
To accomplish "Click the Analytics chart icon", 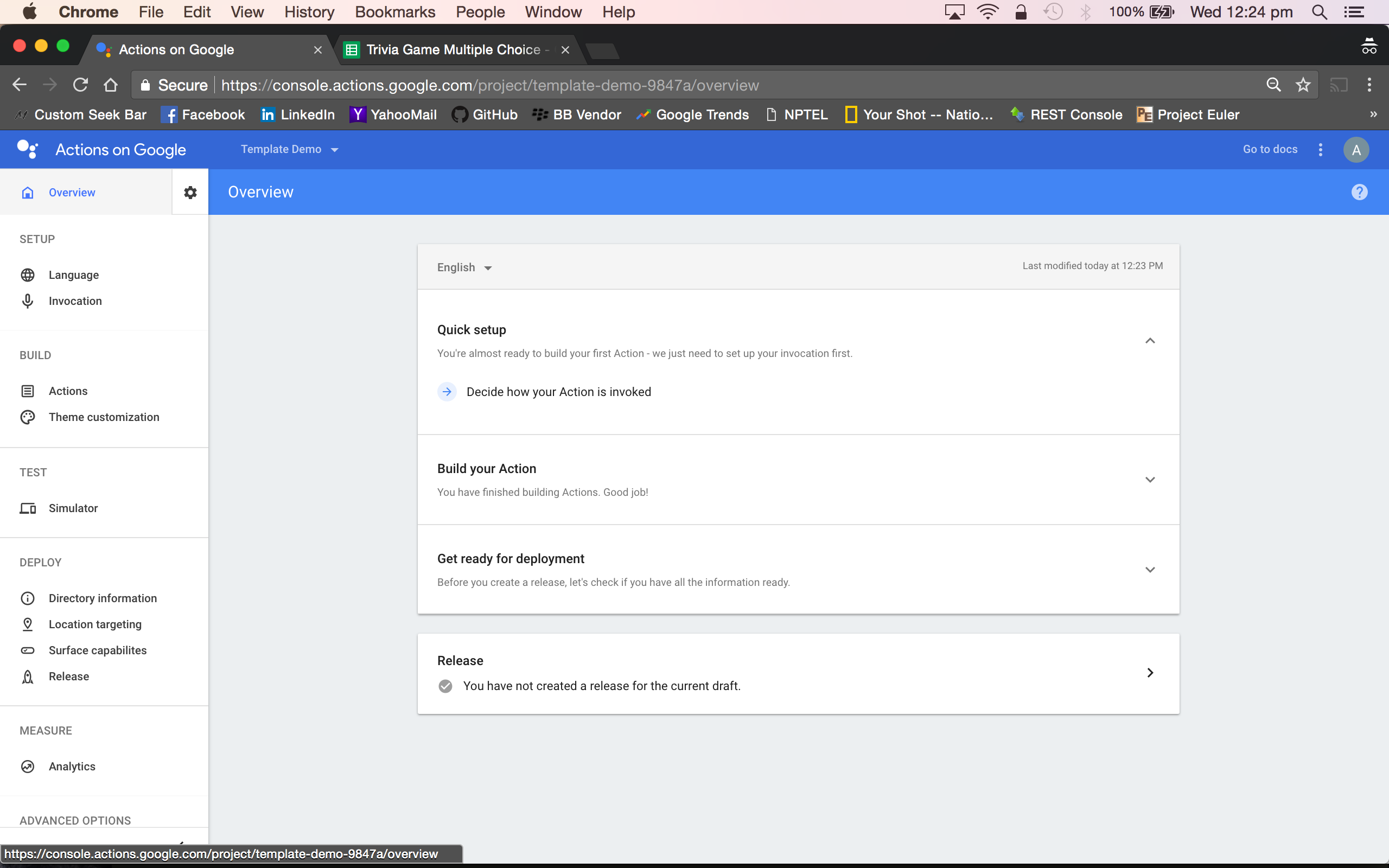I will coord(28,767).
